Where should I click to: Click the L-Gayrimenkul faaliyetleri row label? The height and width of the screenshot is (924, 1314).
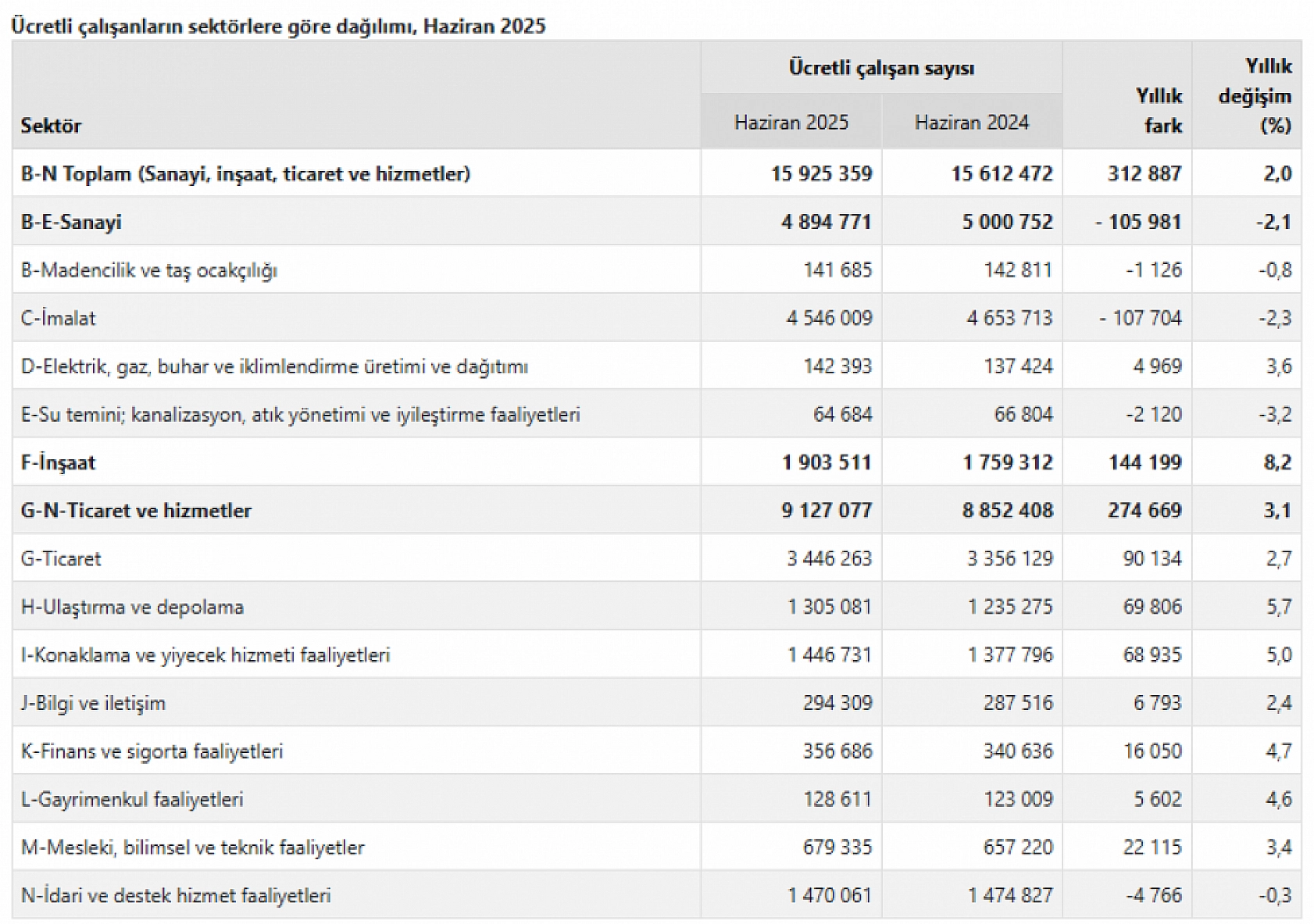[x=132, y=799]
